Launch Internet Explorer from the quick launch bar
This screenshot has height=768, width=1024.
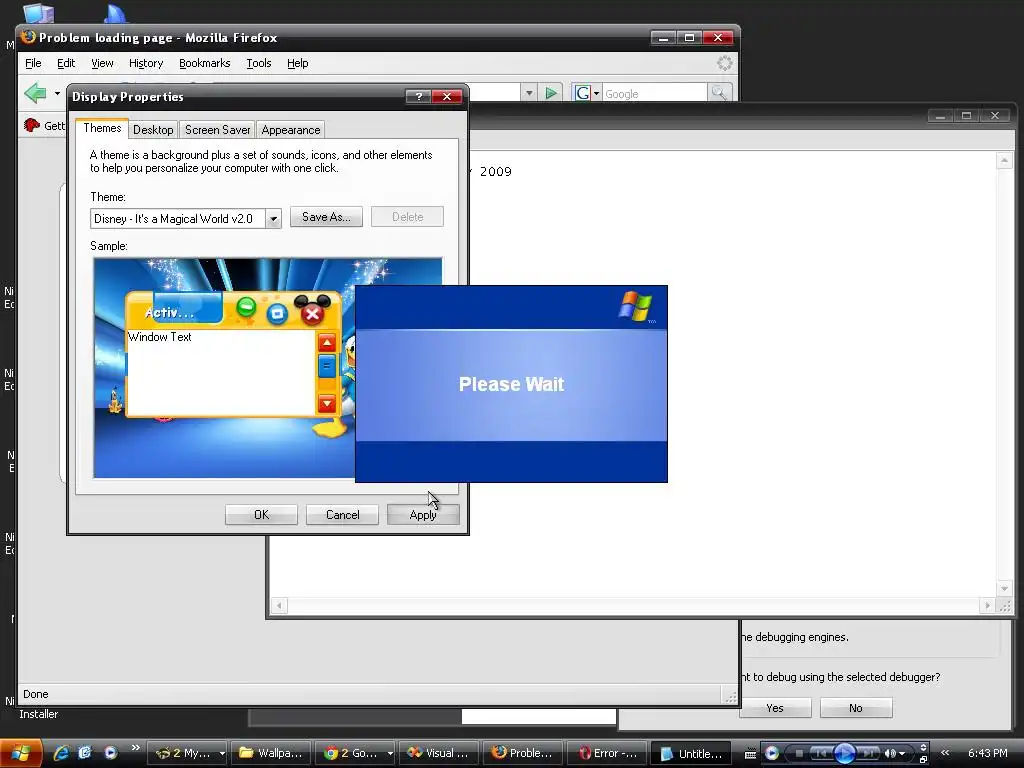pos(61,753)
